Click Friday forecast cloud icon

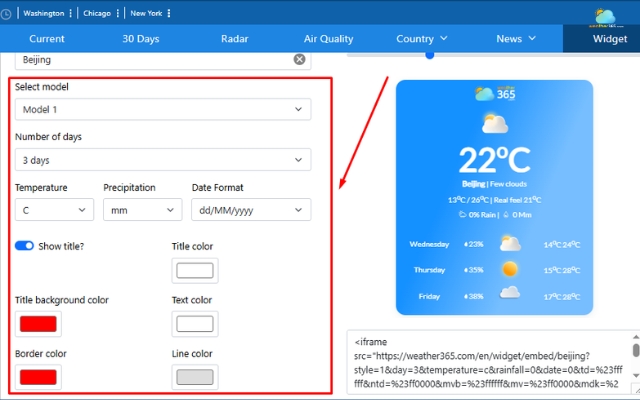[510, 293]
